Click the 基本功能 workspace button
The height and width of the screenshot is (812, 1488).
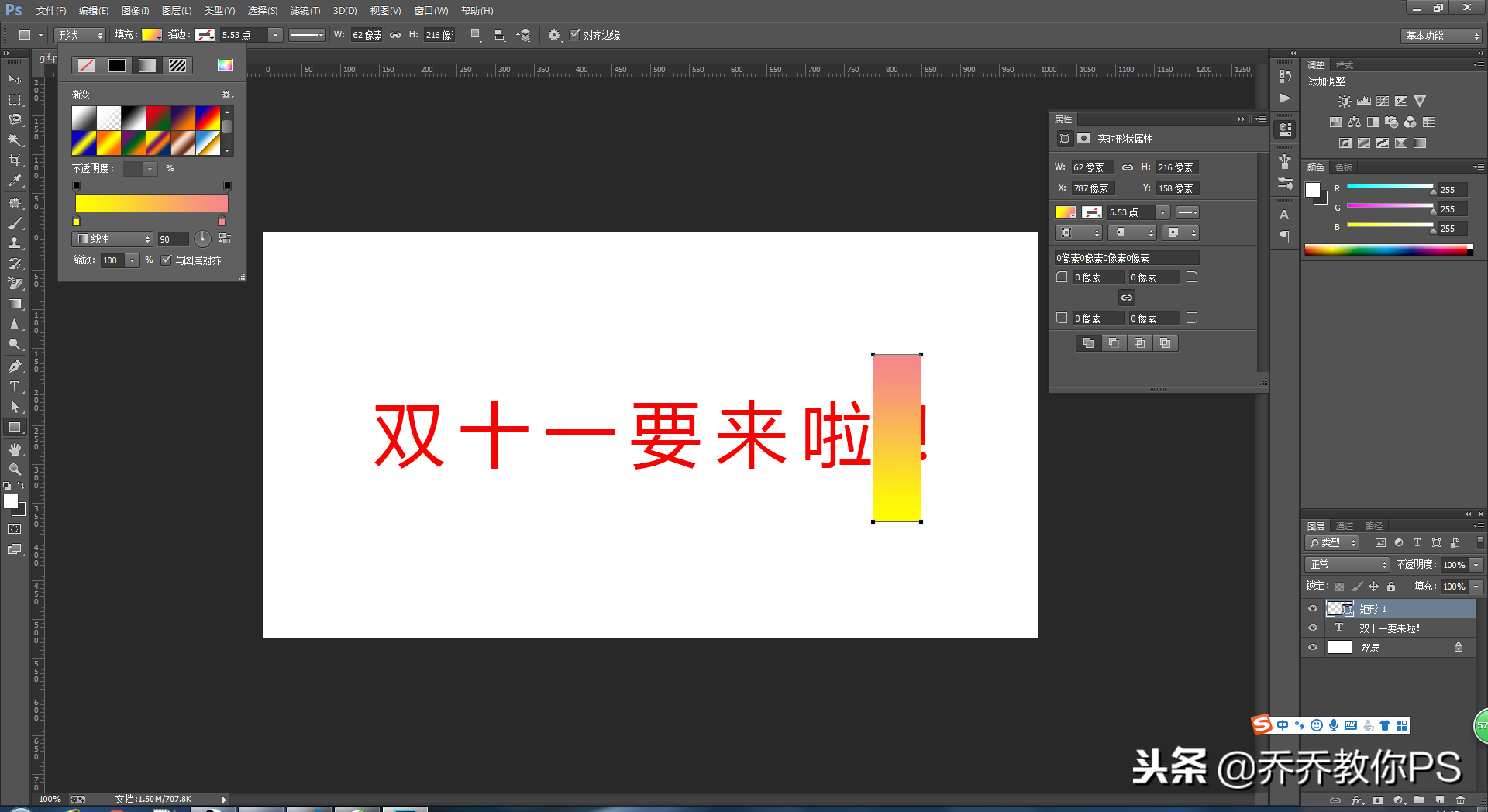pyautogui.click(x=1441, y=36)
